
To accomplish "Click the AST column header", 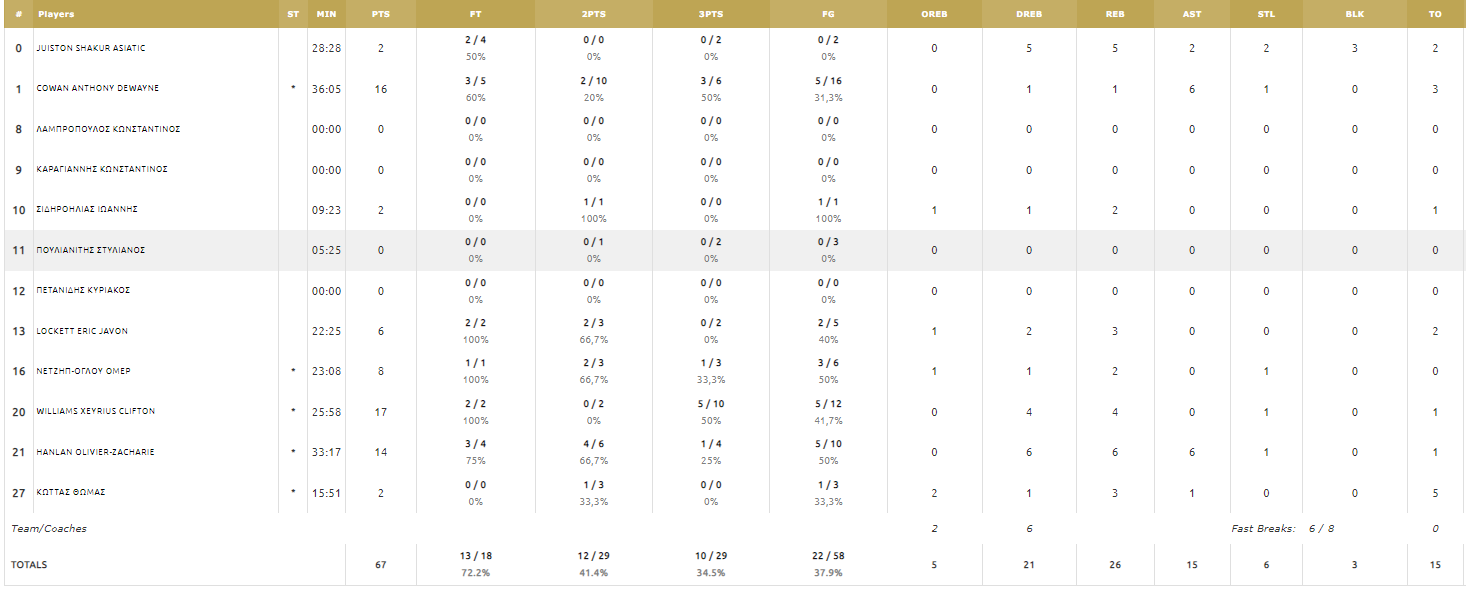I will [x=1192, y=14].
